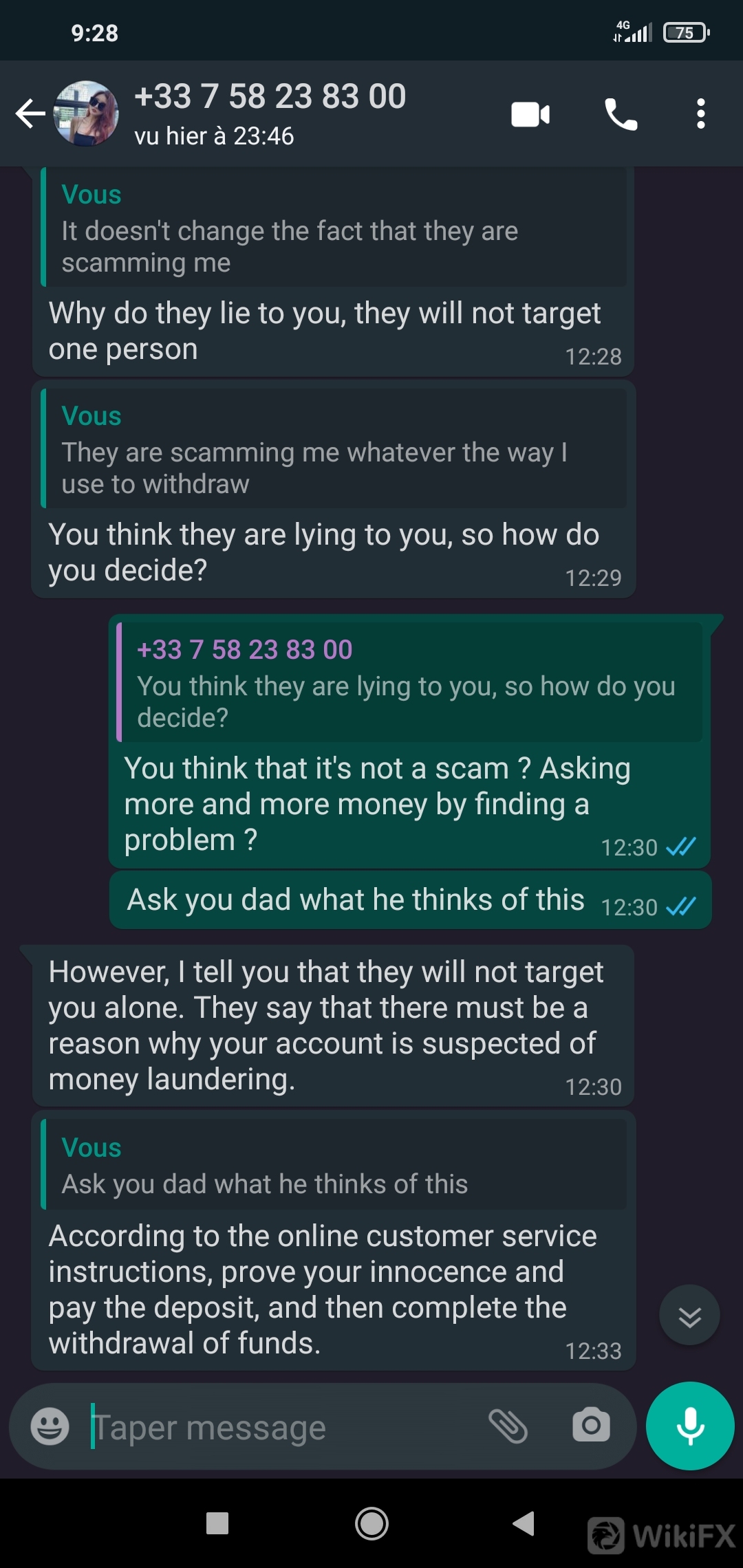Screen dimensions: 743x1568
Task: Tap the back arrow to leave chat
Action: [x=30, y=114]
